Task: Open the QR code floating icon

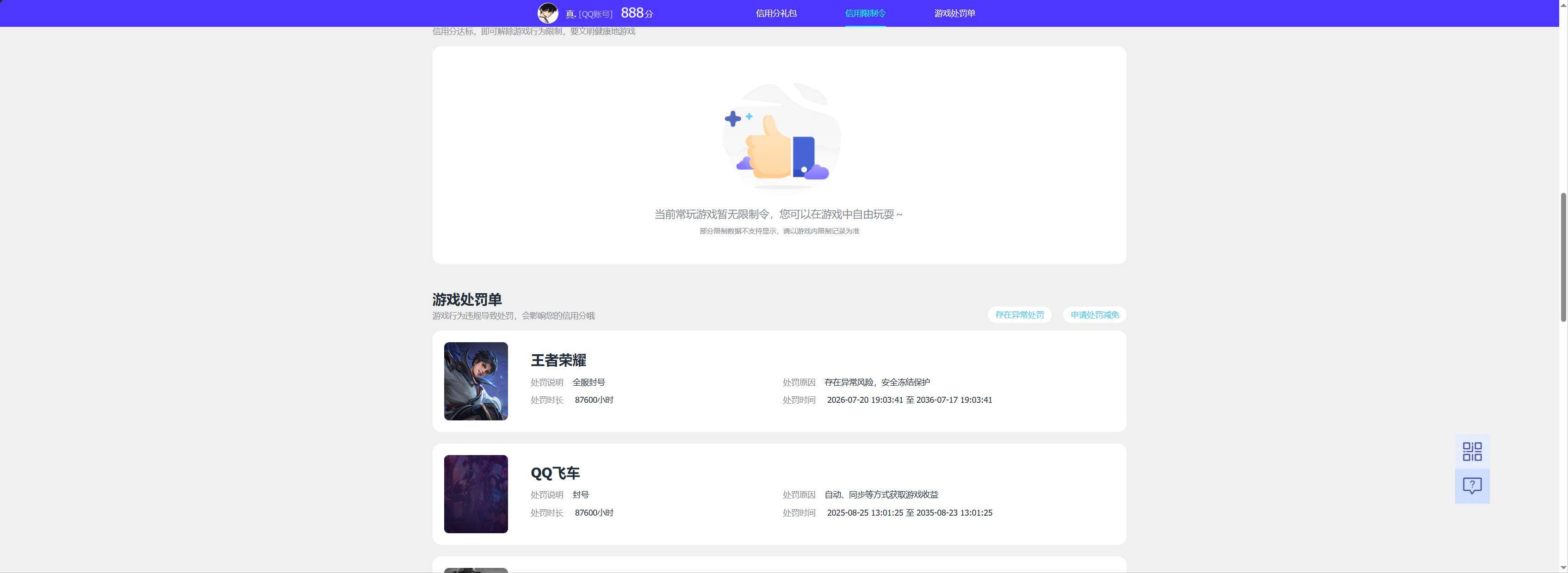Action: [1472, 451]
